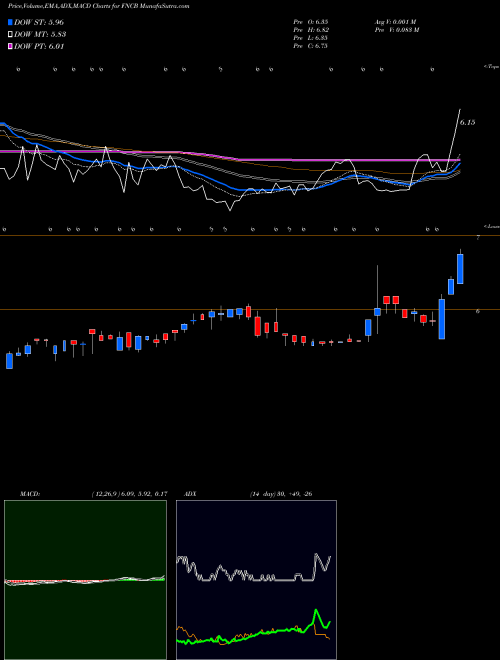This screenshot has width=500, height=660.
Task: Click the 6.15 price label on EMA chart
Action: 467,122
